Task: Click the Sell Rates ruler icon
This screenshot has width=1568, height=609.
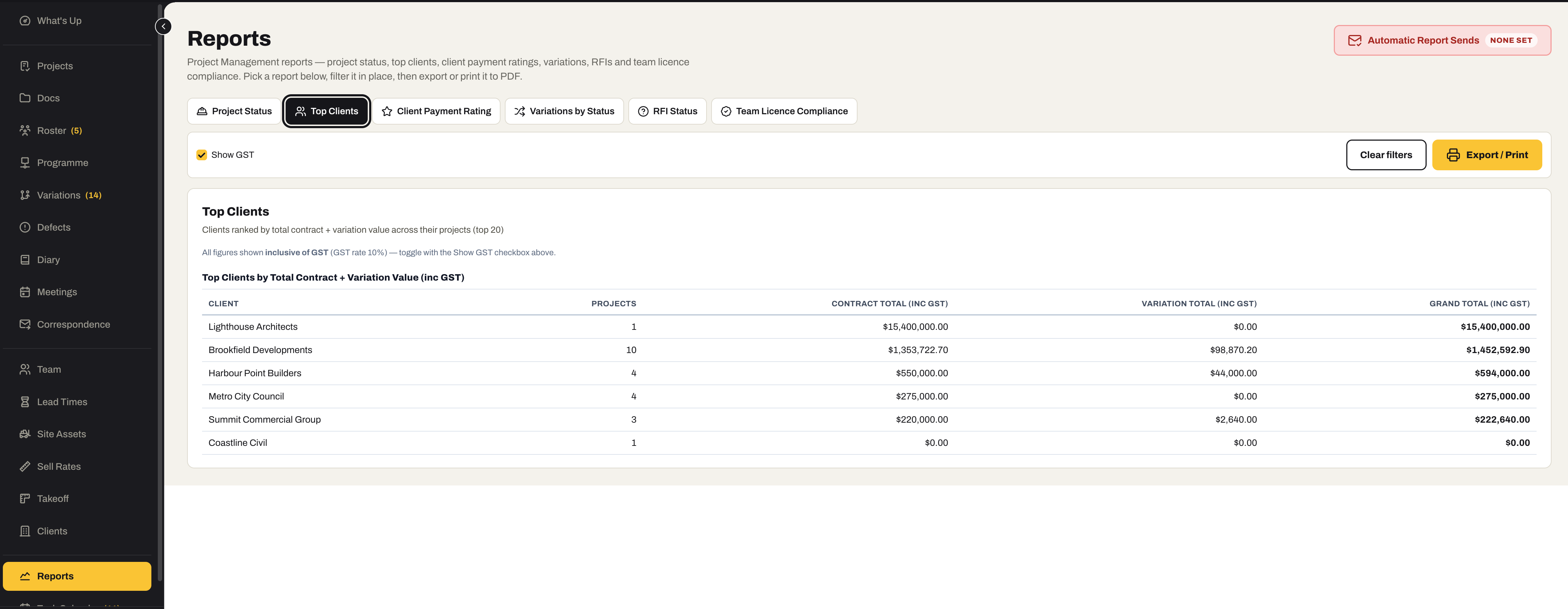Action: coord(25,467)
